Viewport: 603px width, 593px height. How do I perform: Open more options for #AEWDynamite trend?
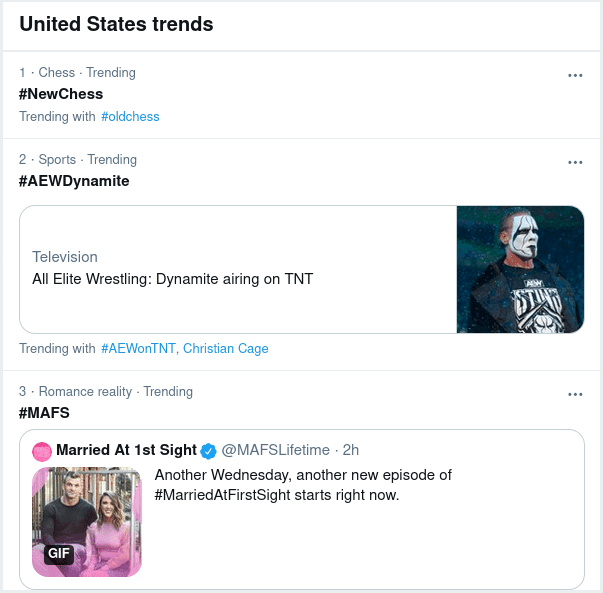point(575,162)
